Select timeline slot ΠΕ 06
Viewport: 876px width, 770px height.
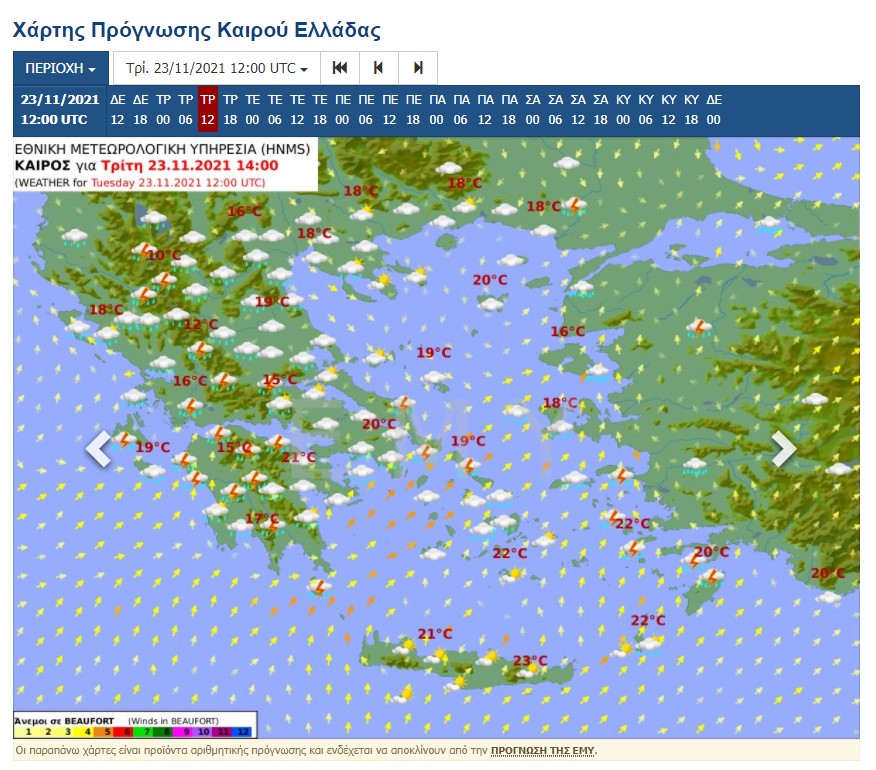pos(366,110)
